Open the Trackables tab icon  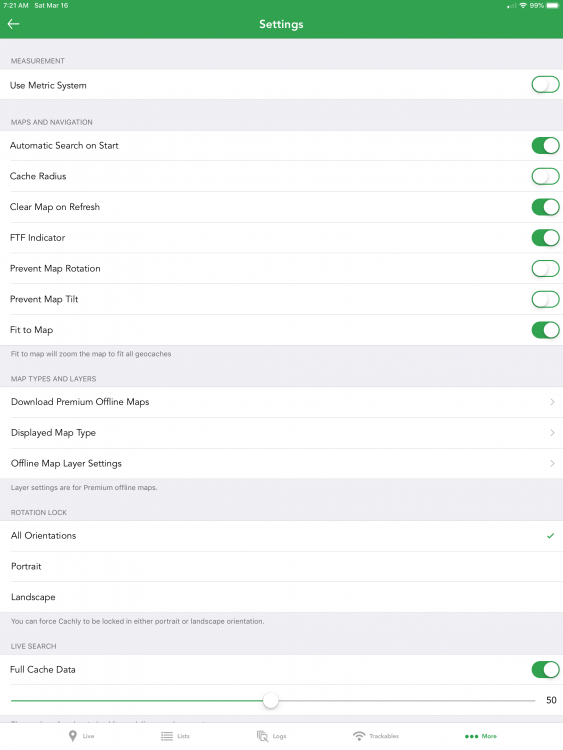(x=359, y=736)
